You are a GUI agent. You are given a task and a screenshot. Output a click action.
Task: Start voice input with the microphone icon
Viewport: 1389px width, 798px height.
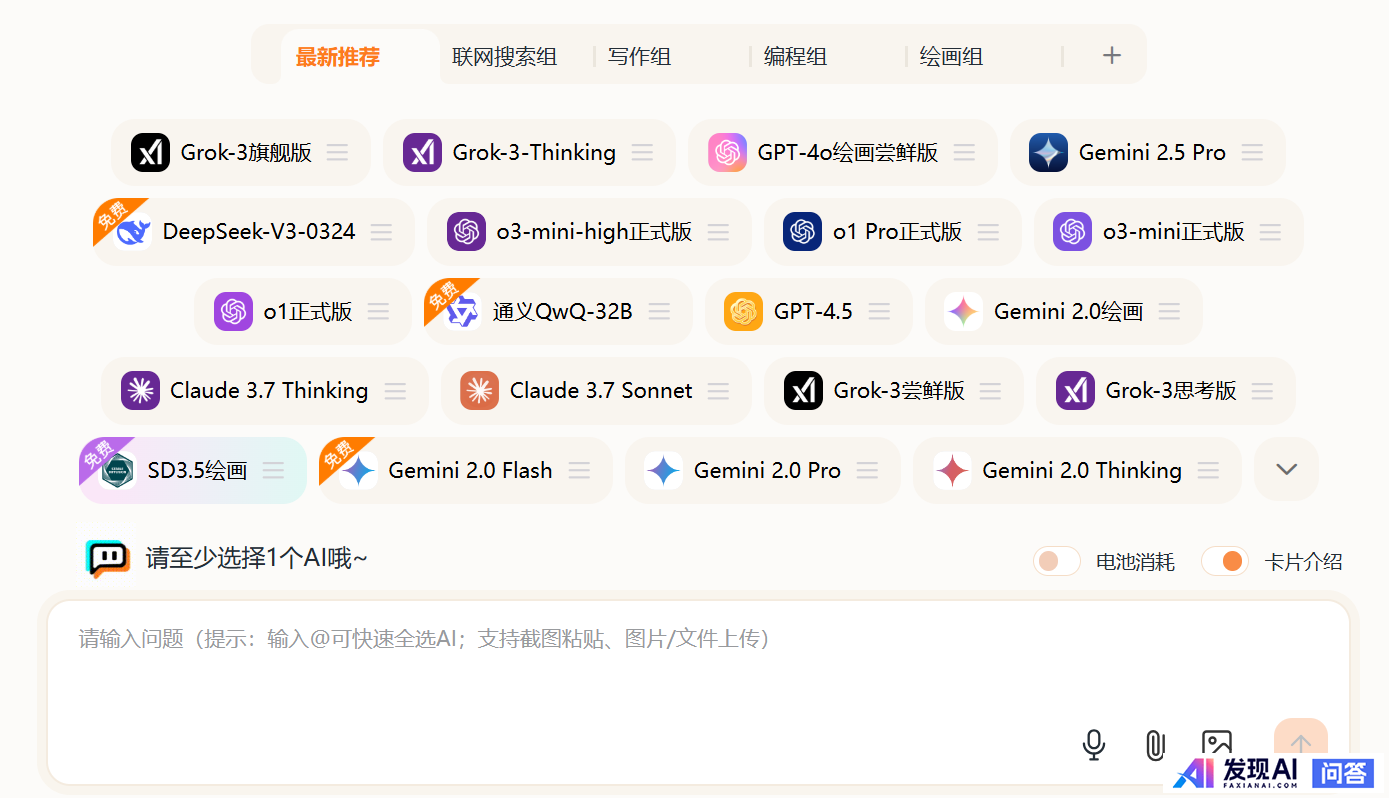click(x=1094, y=745)
